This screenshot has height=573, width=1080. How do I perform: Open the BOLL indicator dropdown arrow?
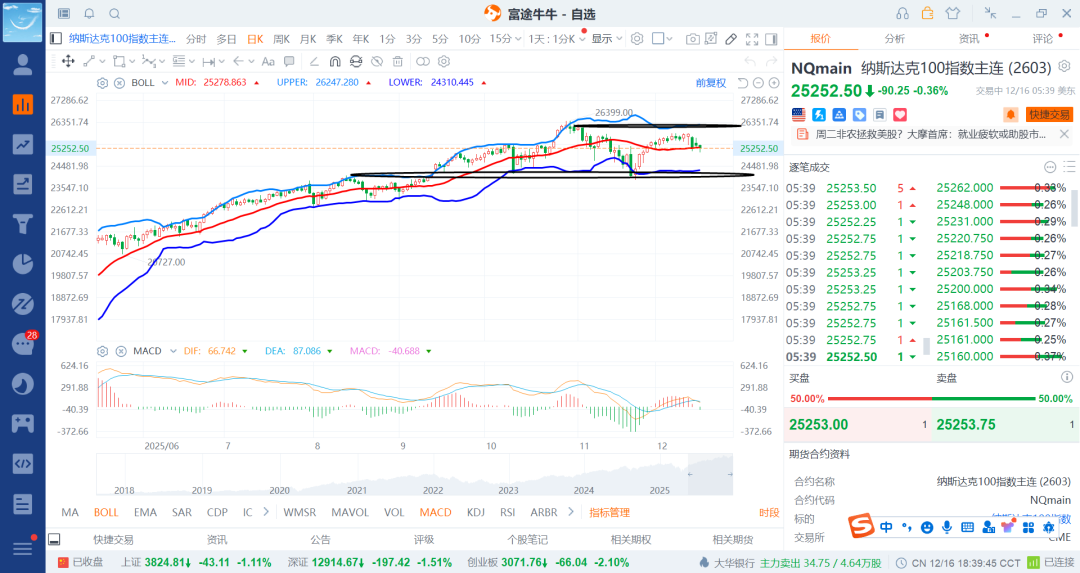[165, 83]
